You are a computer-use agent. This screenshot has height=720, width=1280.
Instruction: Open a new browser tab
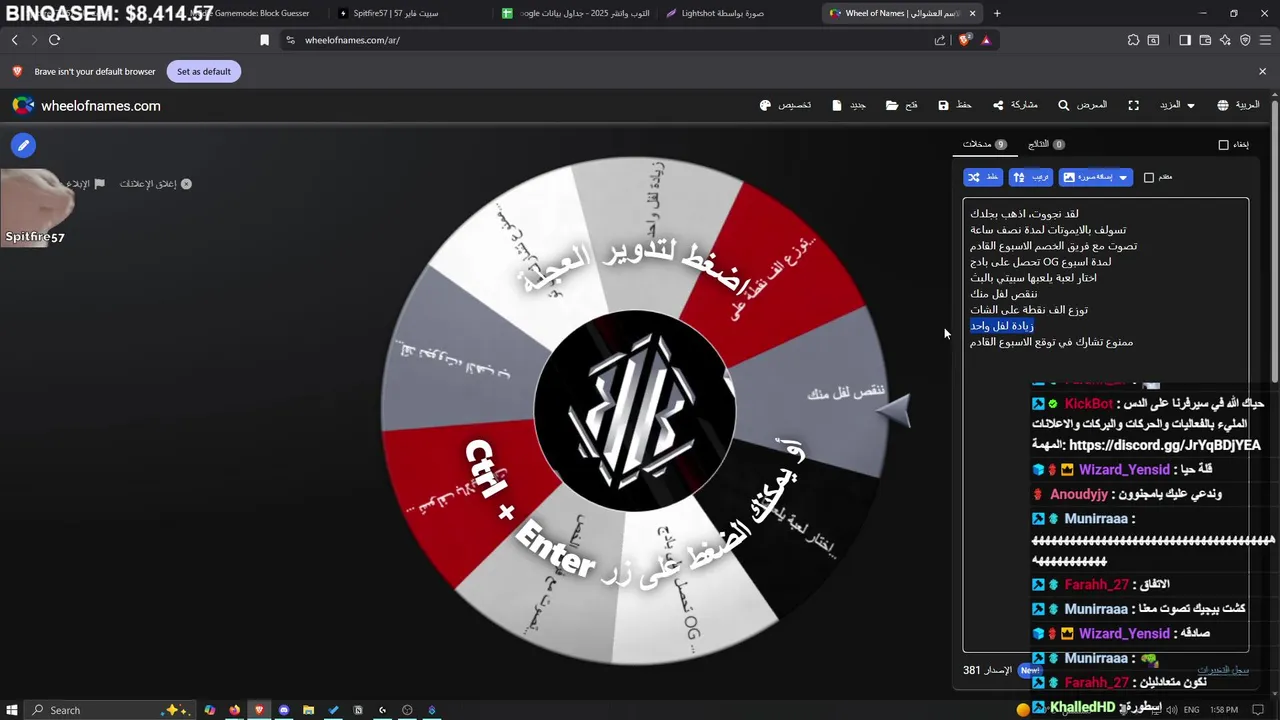click(x=997, y=13)
